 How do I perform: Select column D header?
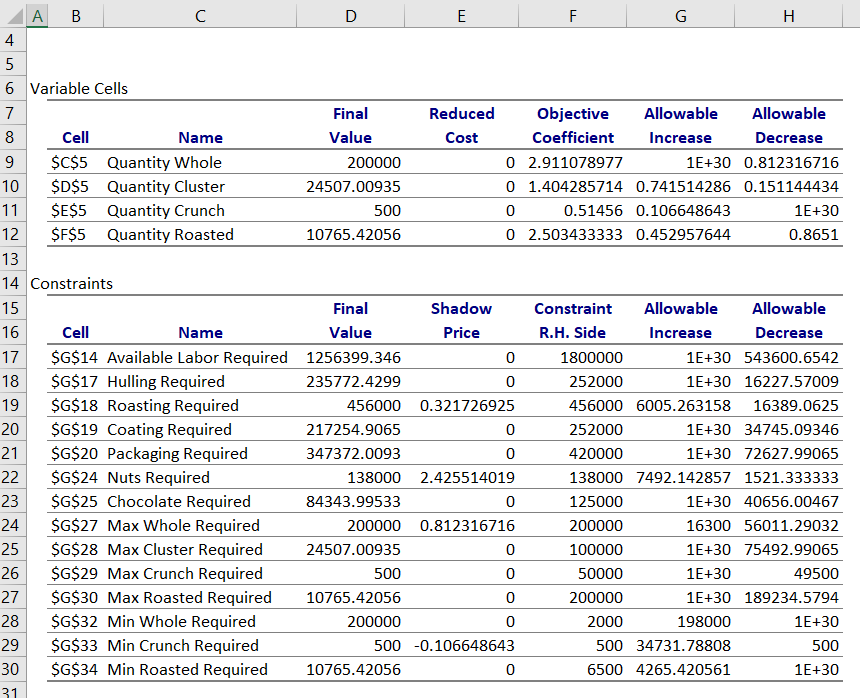(350, 16)
